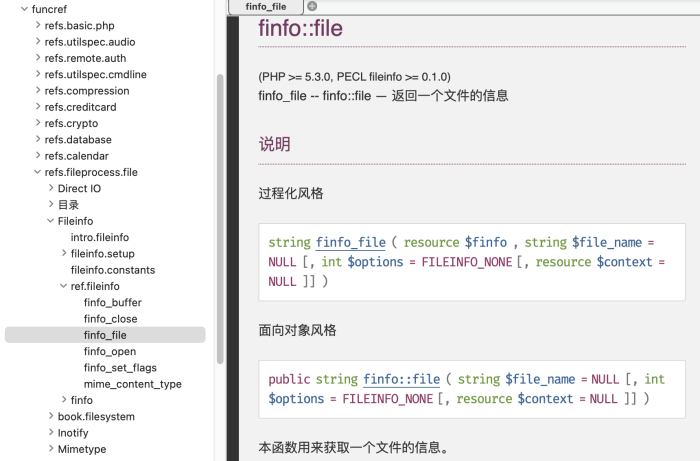Select Inotify label
The width and height of the screenshot is (700, 461).
pos(73,433)
